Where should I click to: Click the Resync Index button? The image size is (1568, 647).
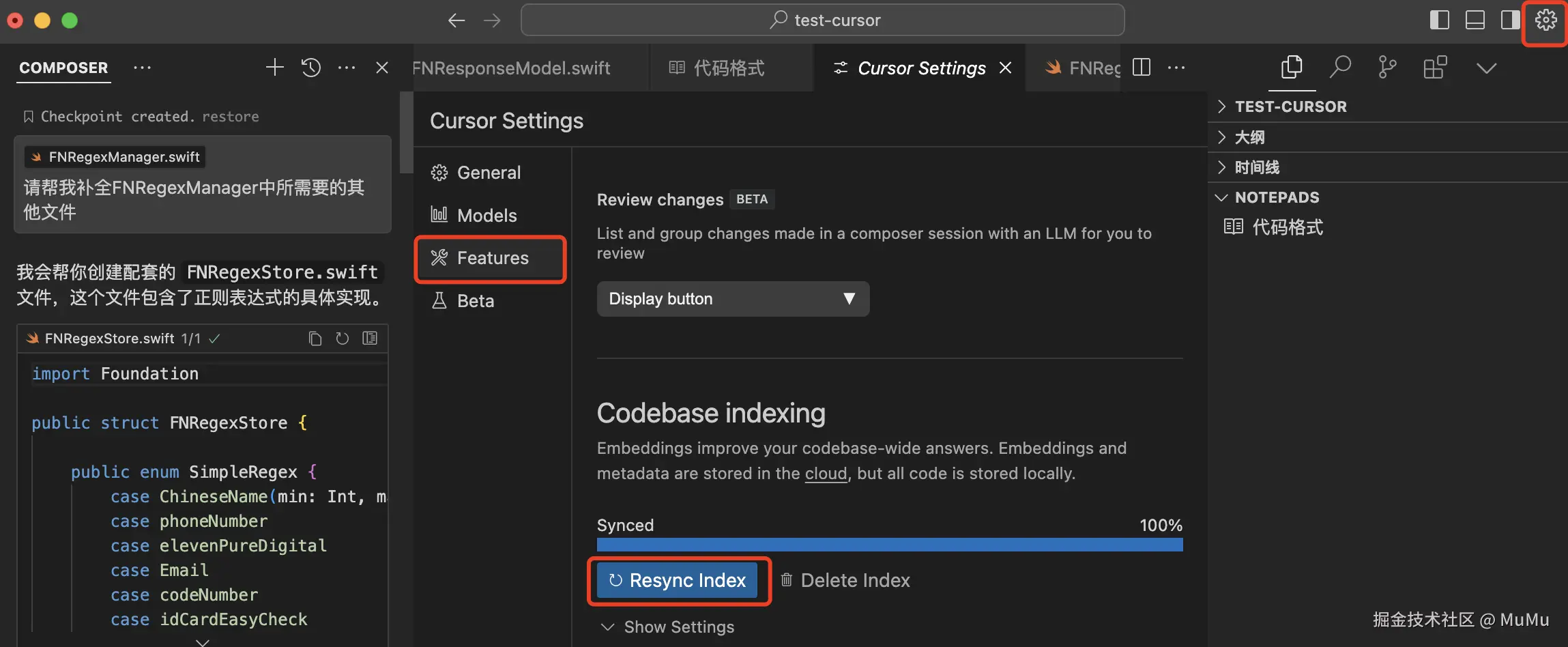pyautogui.click(x=678, y=580)
